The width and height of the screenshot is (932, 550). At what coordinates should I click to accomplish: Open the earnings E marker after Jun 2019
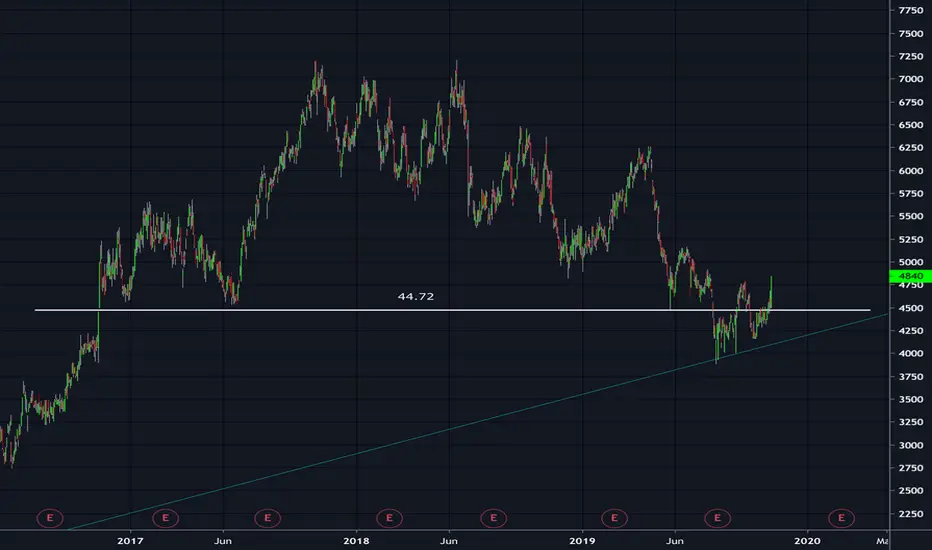[717, 518]
